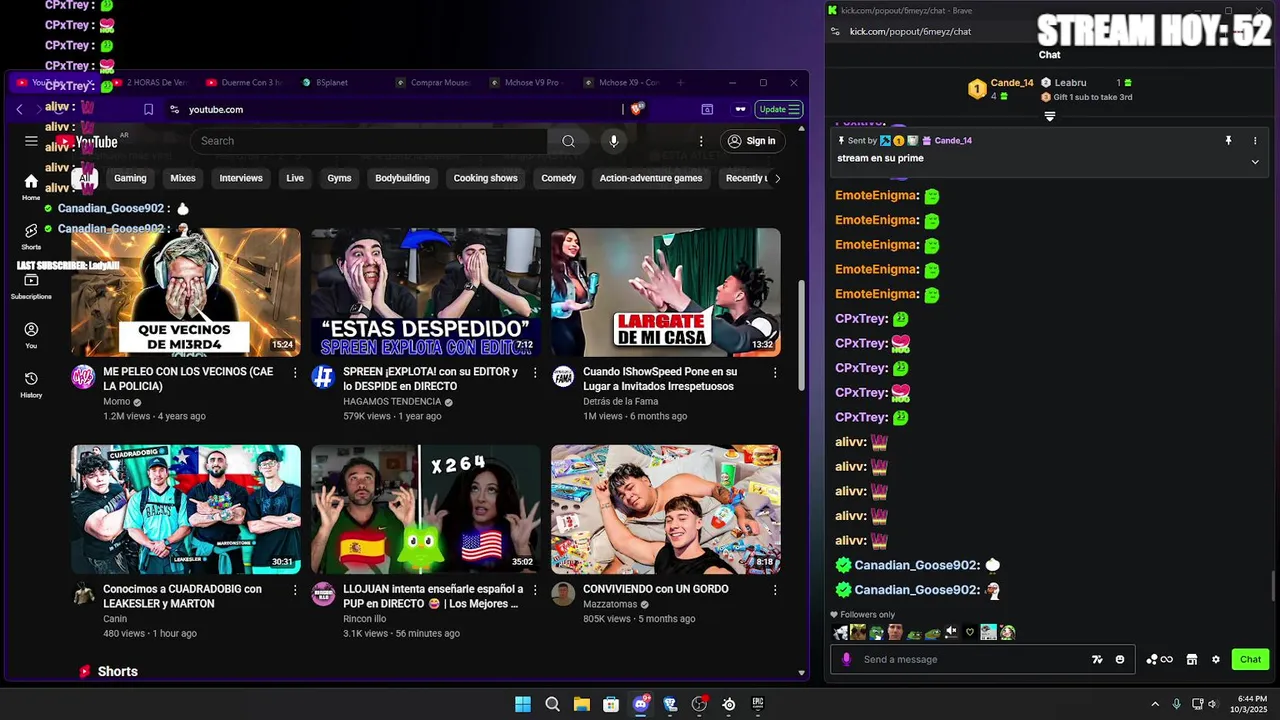
Task: Click the YouTube search magnifier button
Action: (x=568, y=141)
